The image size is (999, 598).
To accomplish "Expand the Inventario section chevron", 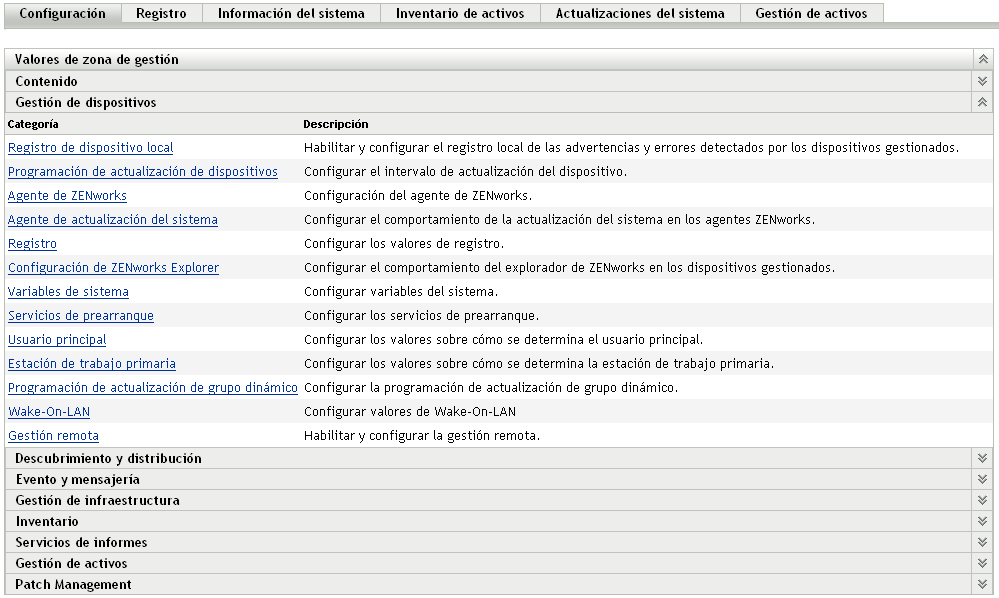I will coord(982,521).
